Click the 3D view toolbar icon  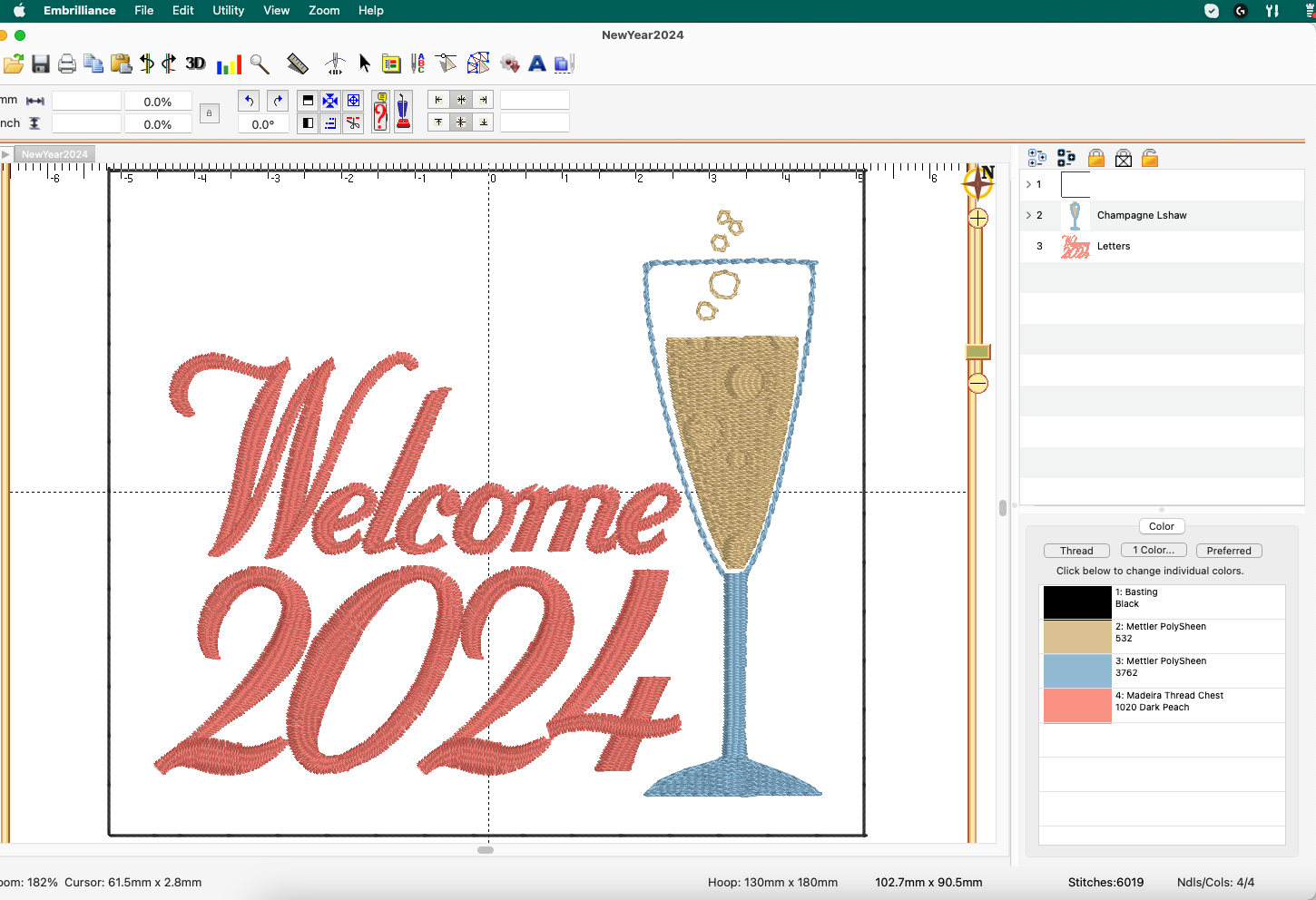coord(195,64)
